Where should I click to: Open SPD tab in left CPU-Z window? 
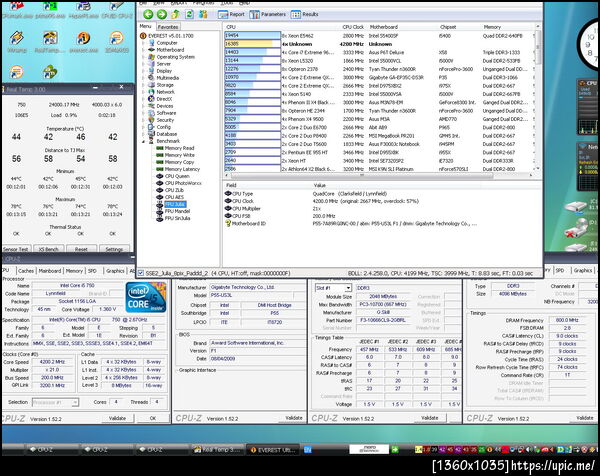tap(92, 271)
